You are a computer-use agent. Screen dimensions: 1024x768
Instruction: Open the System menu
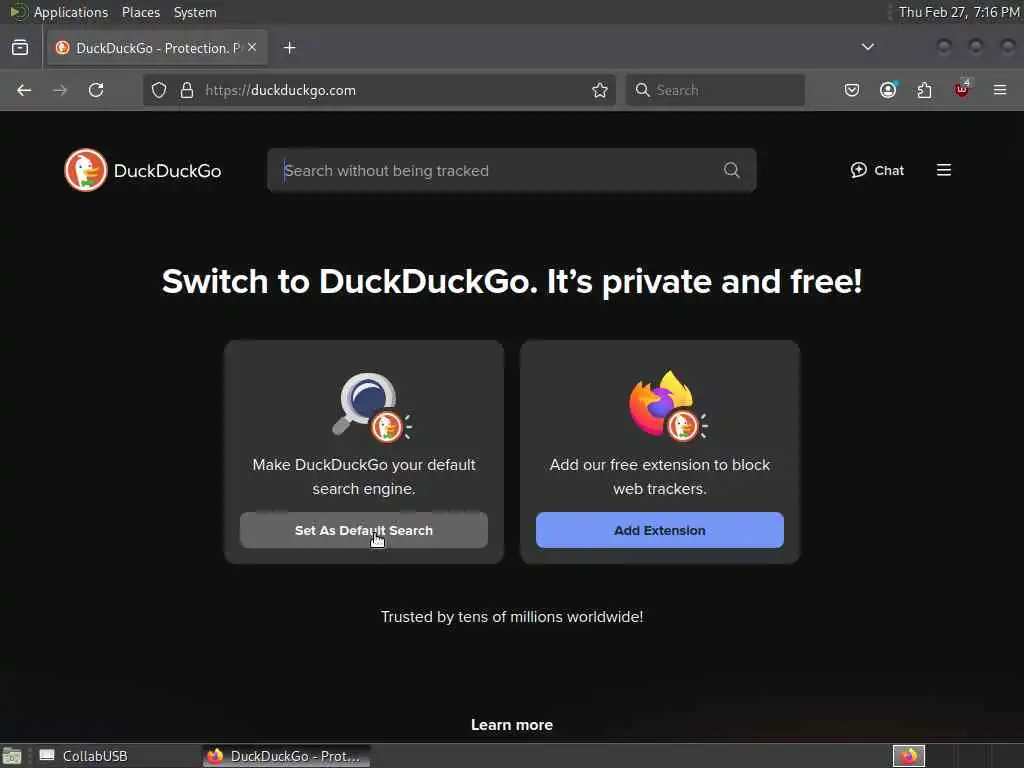[195, 12]
